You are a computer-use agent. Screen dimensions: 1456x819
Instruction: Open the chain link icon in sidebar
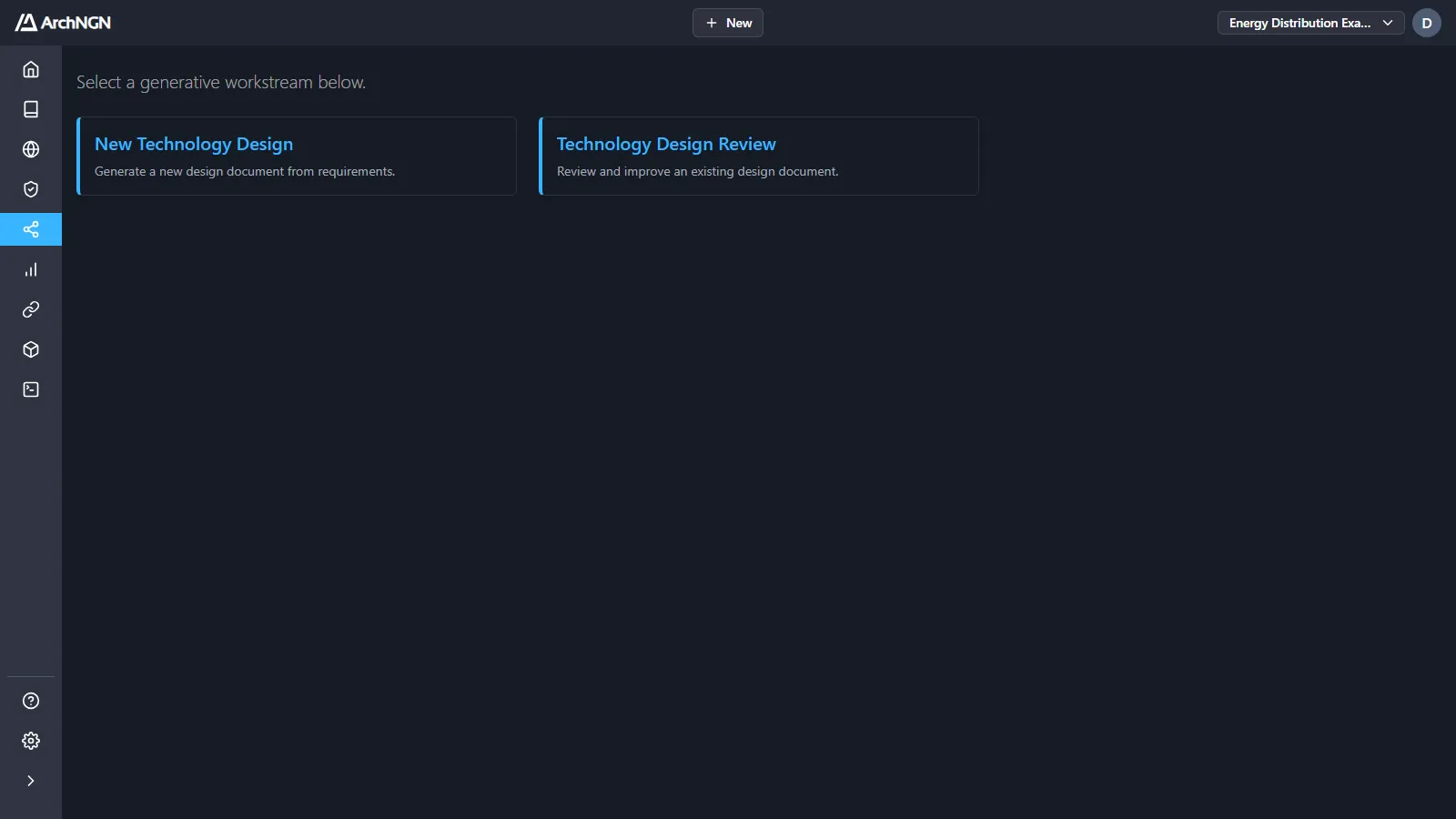coord(31,309)
